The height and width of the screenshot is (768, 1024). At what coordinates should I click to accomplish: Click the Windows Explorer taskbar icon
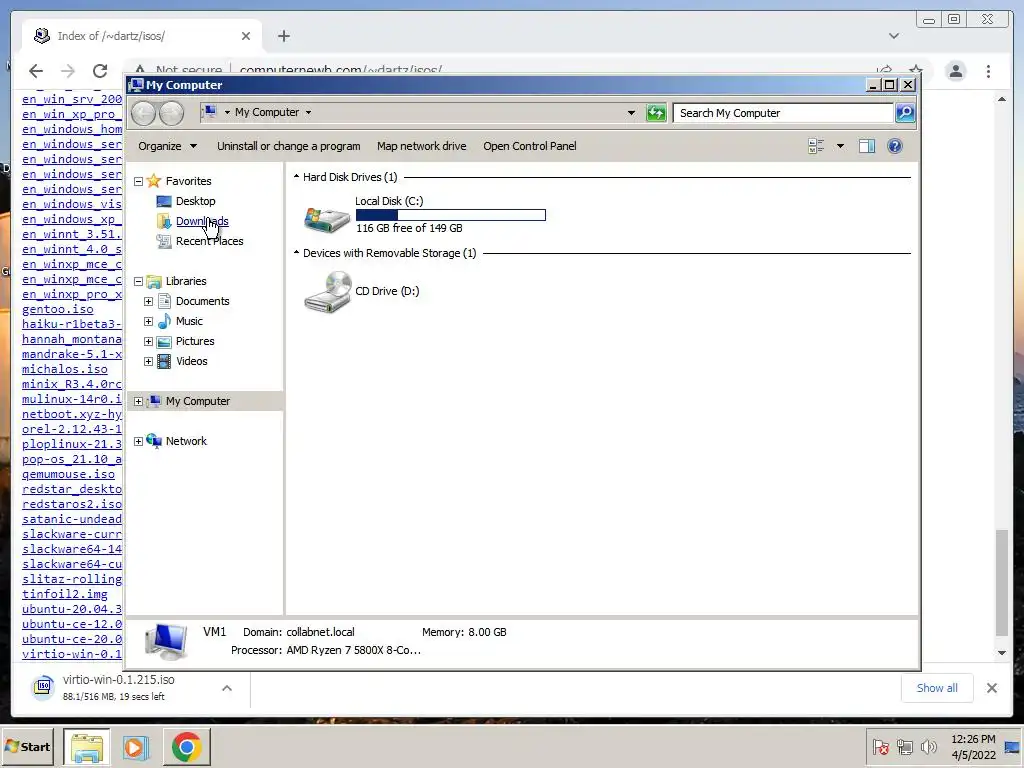click(x=87, y=746)
